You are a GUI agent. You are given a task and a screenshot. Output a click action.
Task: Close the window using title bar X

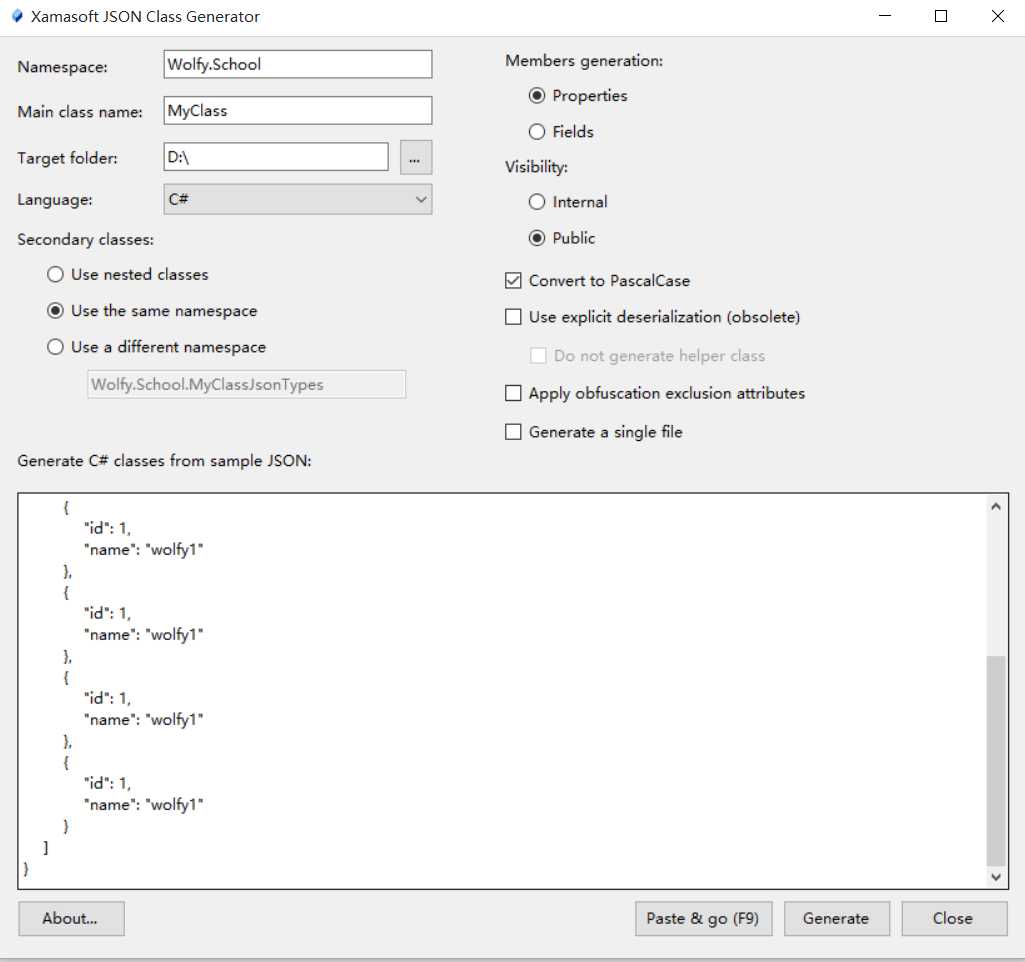pyautogui.click(x=998, y=16)
